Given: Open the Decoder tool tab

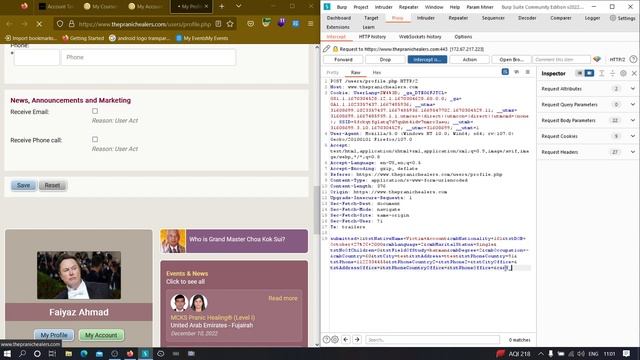Looking at the screenshot, I should point(527,18).
